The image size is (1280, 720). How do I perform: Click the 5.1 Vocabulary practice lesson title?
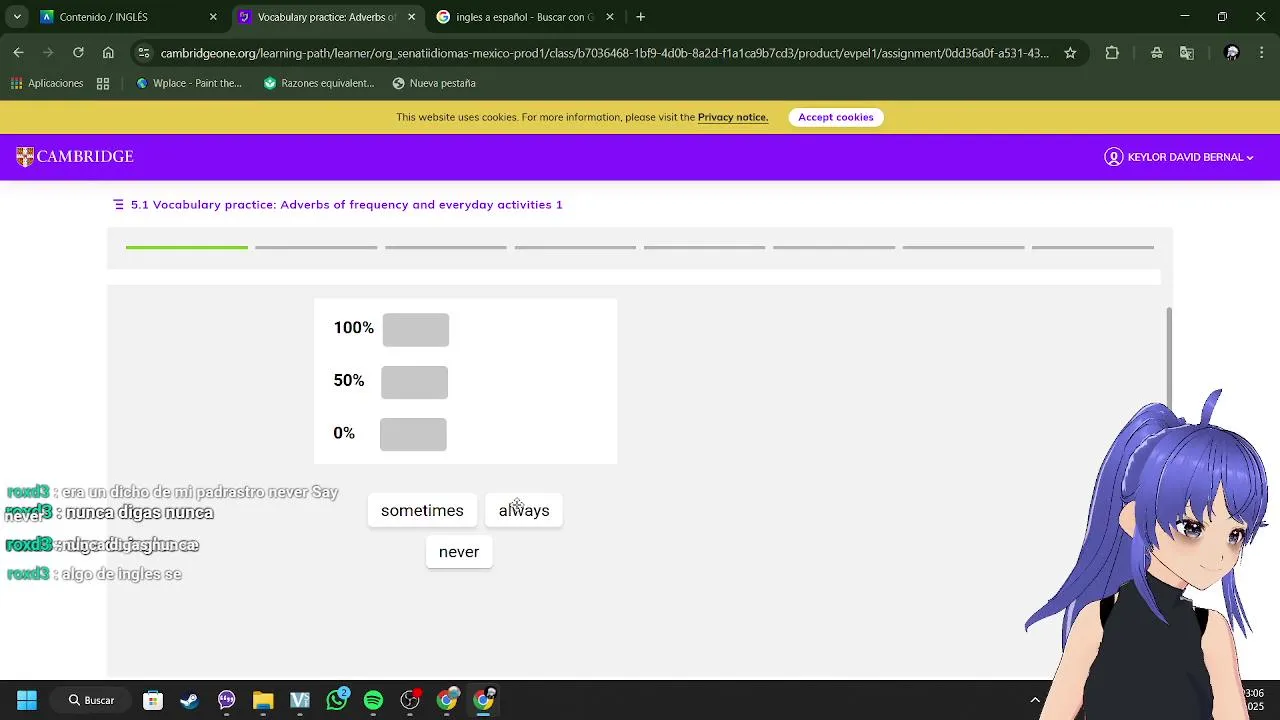pos(347,204)
